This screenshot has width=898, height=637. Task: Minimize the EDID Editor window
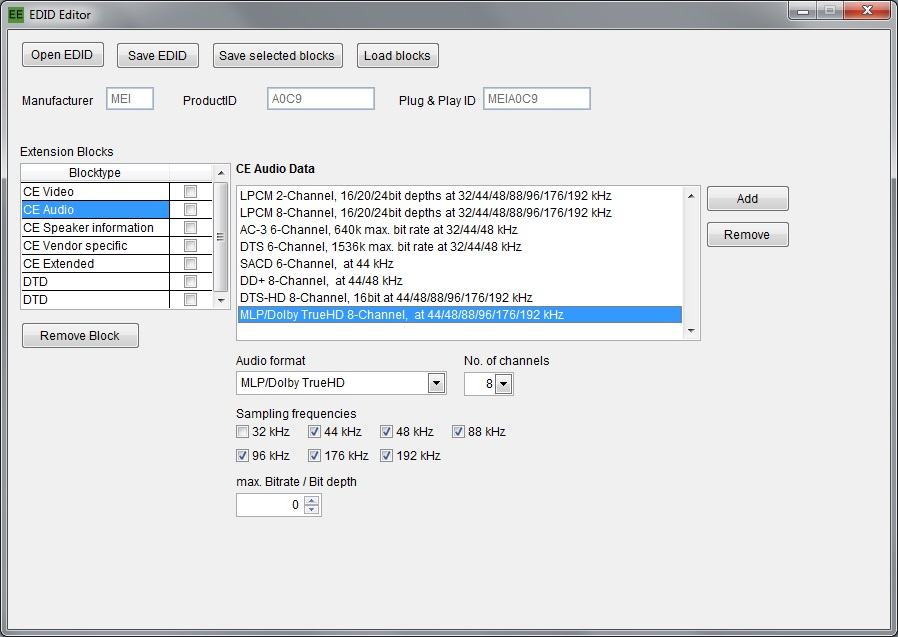point(803,11)
